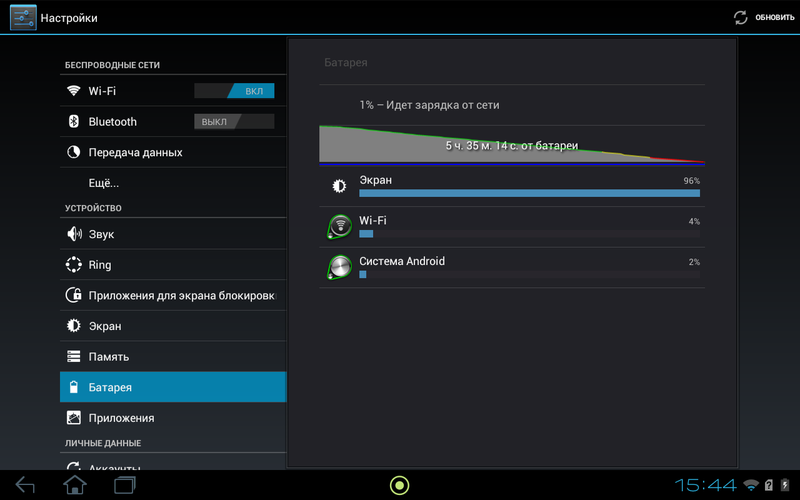Viewport: 800px width, 500px height.
Task: Tap the battery discharge history graph
Action: coord(512,145)
